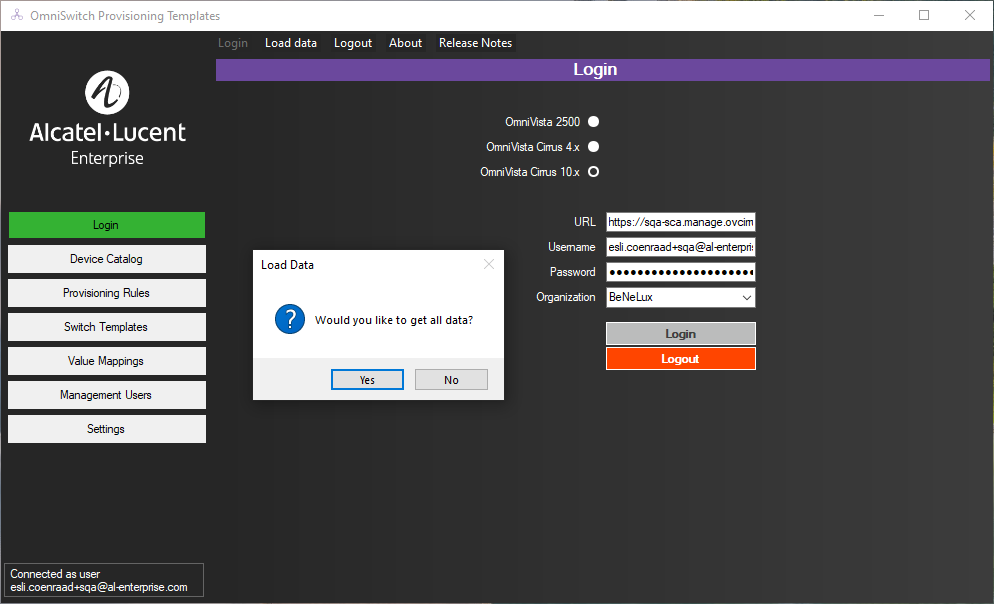Open Settings from sidebar
The width and height of the screenshot is (994, 604).
106,429
